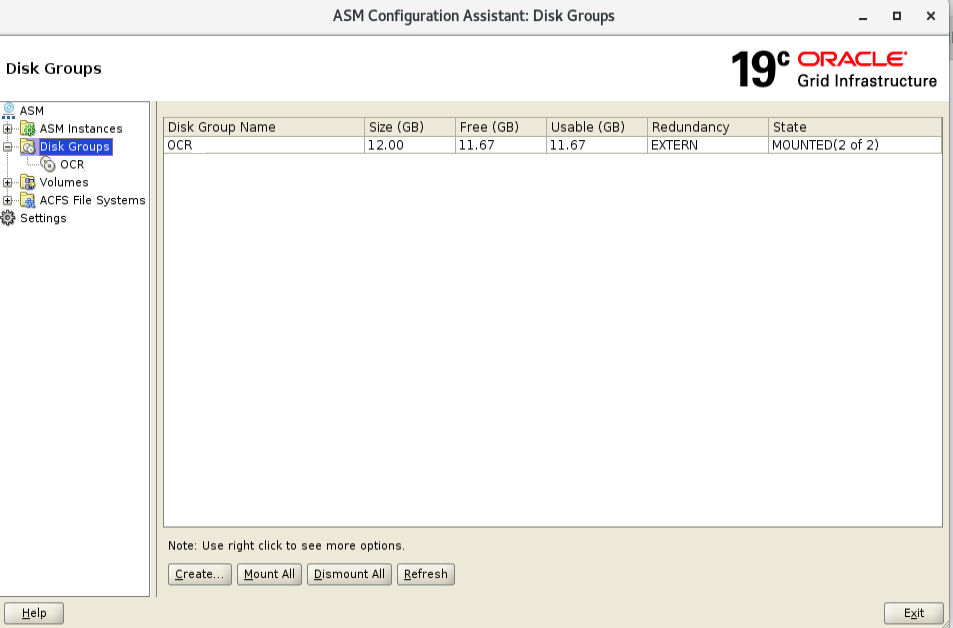Sort by State column header
The width and height of the screenshot is (953, 628).
click(855, 126)
